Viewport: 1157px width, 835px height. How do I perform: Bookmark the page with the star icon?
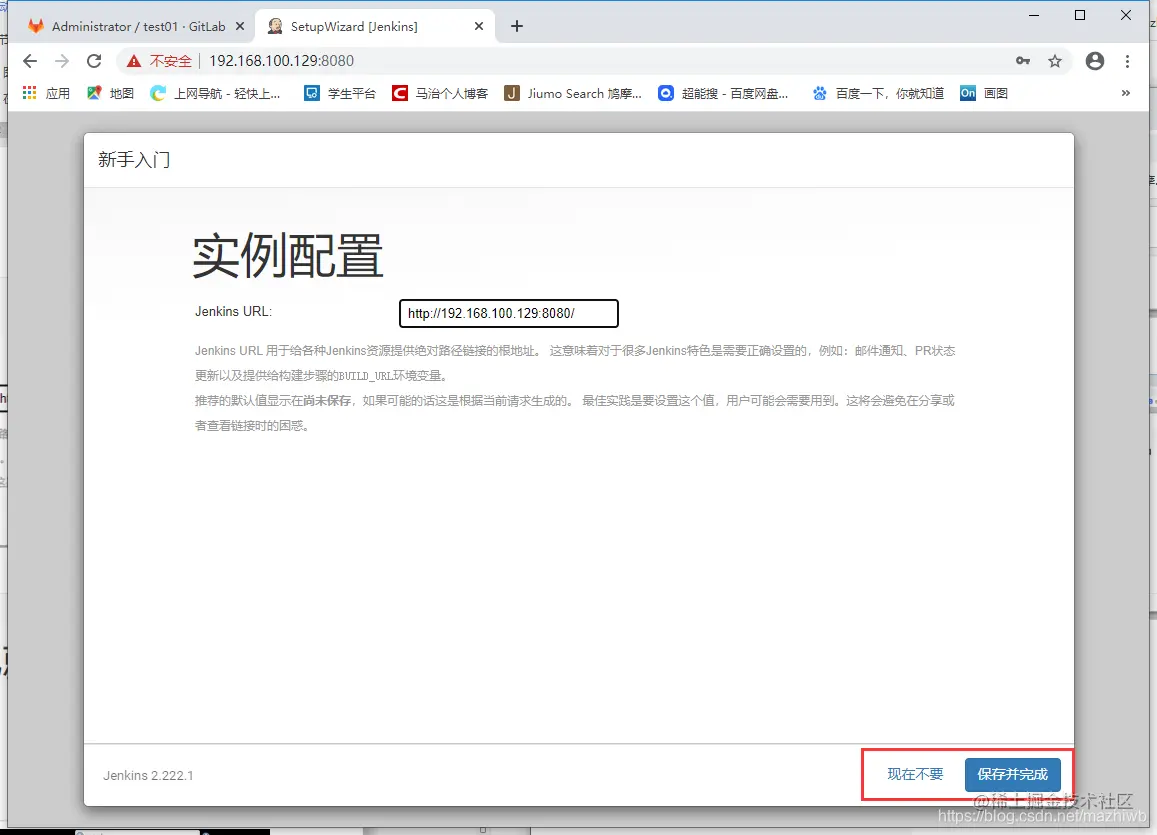tap(1055, 61)
